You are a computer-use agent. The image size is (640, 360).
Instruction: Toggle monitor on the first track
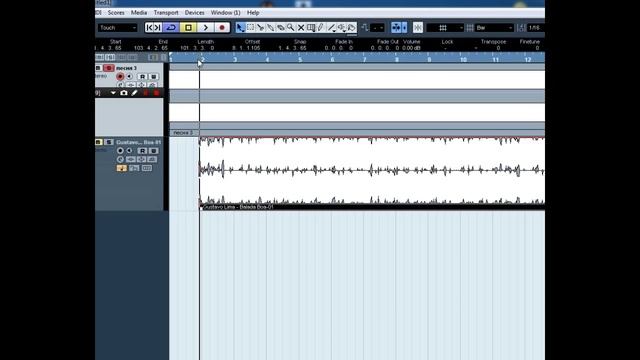click(x=129, y=76)
